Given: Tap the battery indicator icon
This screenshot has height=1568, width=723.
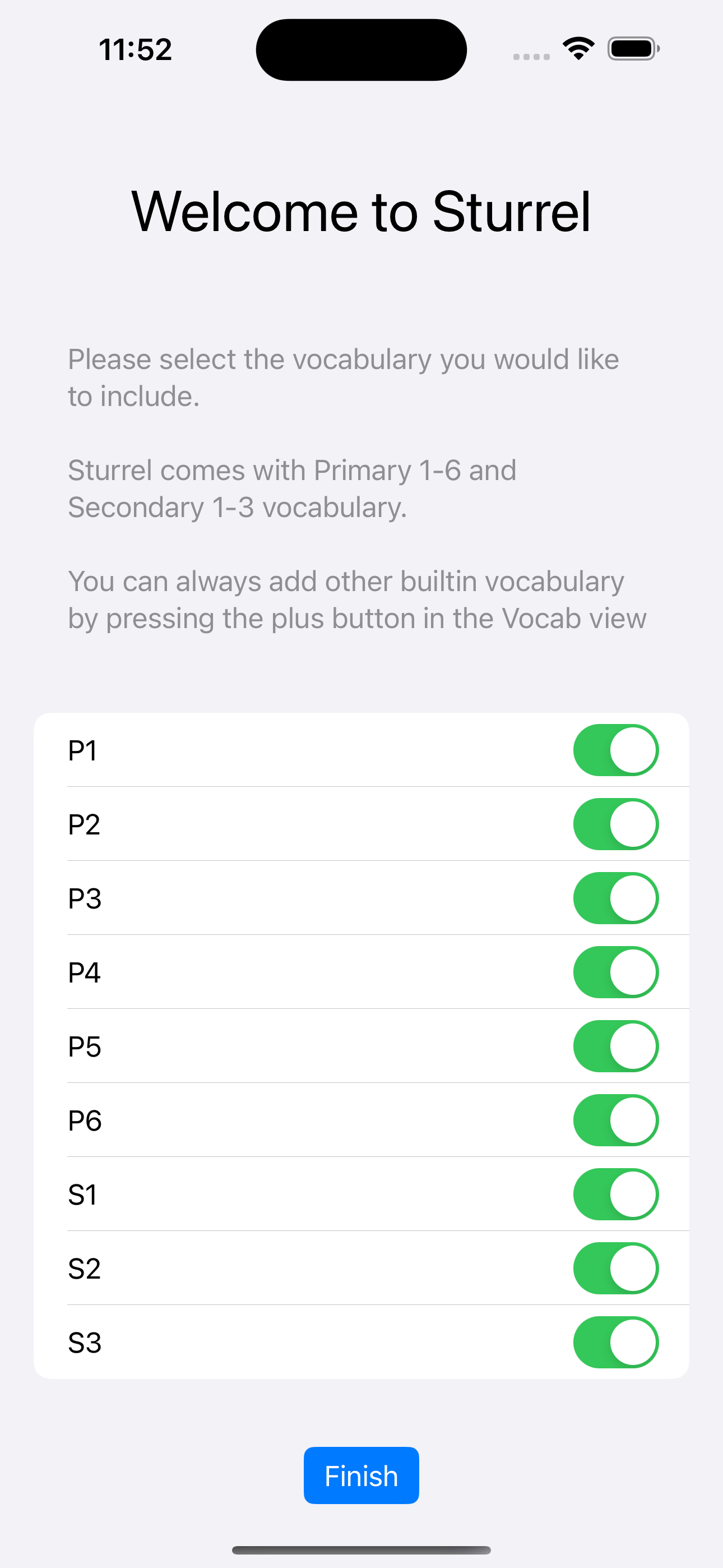Looking at the screenshot, I should click(633, 49).
